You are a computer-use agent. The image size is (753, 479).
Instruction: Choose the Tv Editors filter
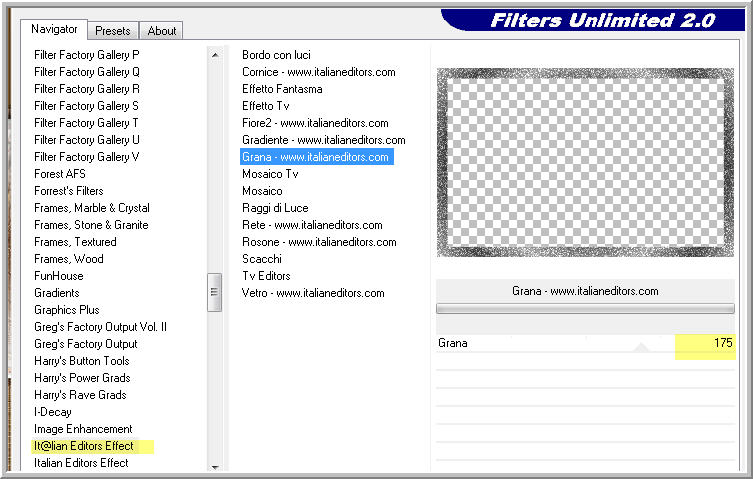tap(266, 276)
